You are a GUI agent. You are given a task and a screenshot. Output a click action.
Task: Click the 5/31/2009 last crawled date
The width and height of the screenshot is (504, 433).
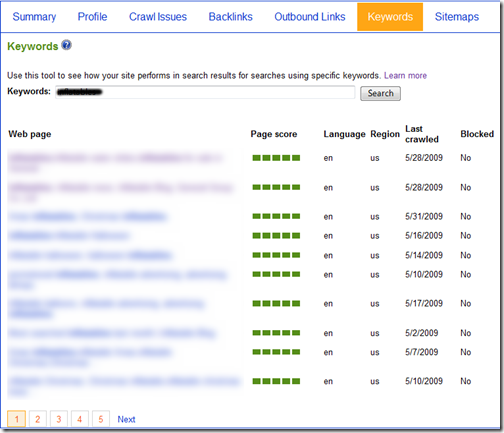tap(424, 216)
